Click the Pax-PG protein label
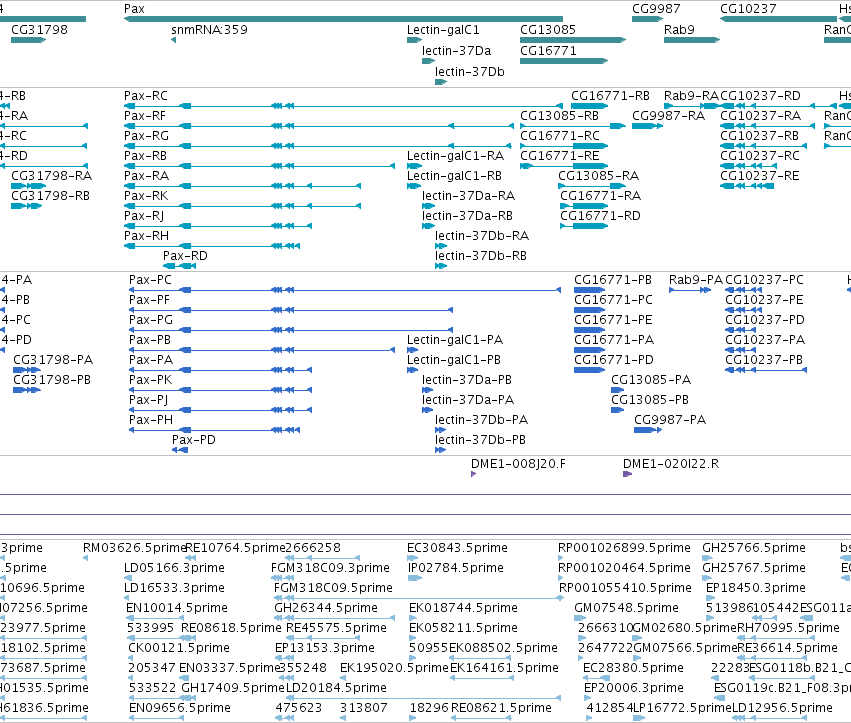 tap(150, 320)
